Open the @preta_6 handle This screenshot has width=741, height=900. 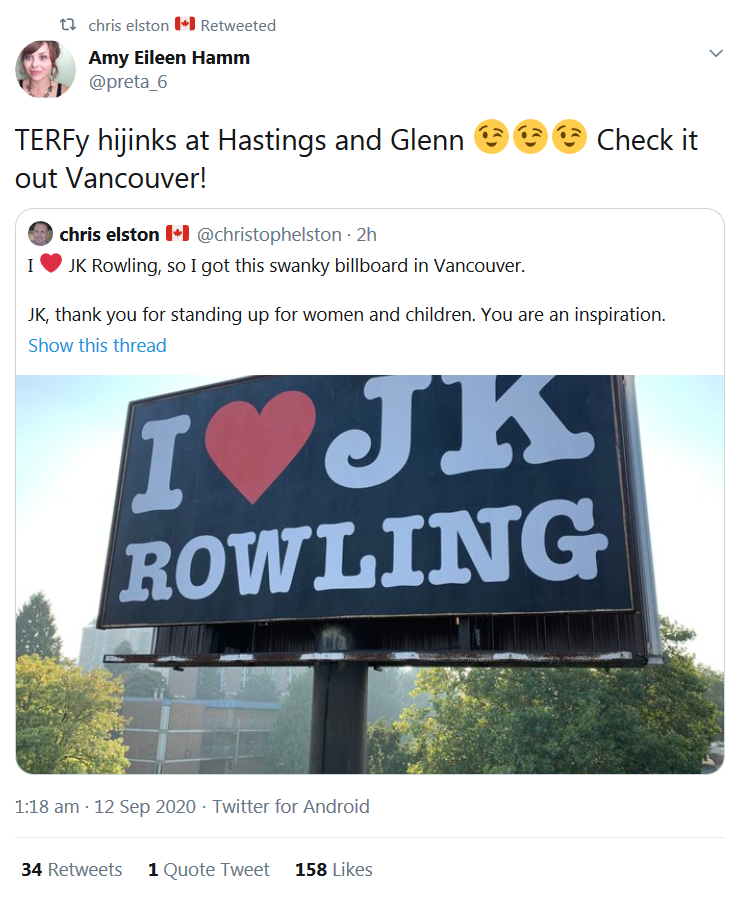127,82
